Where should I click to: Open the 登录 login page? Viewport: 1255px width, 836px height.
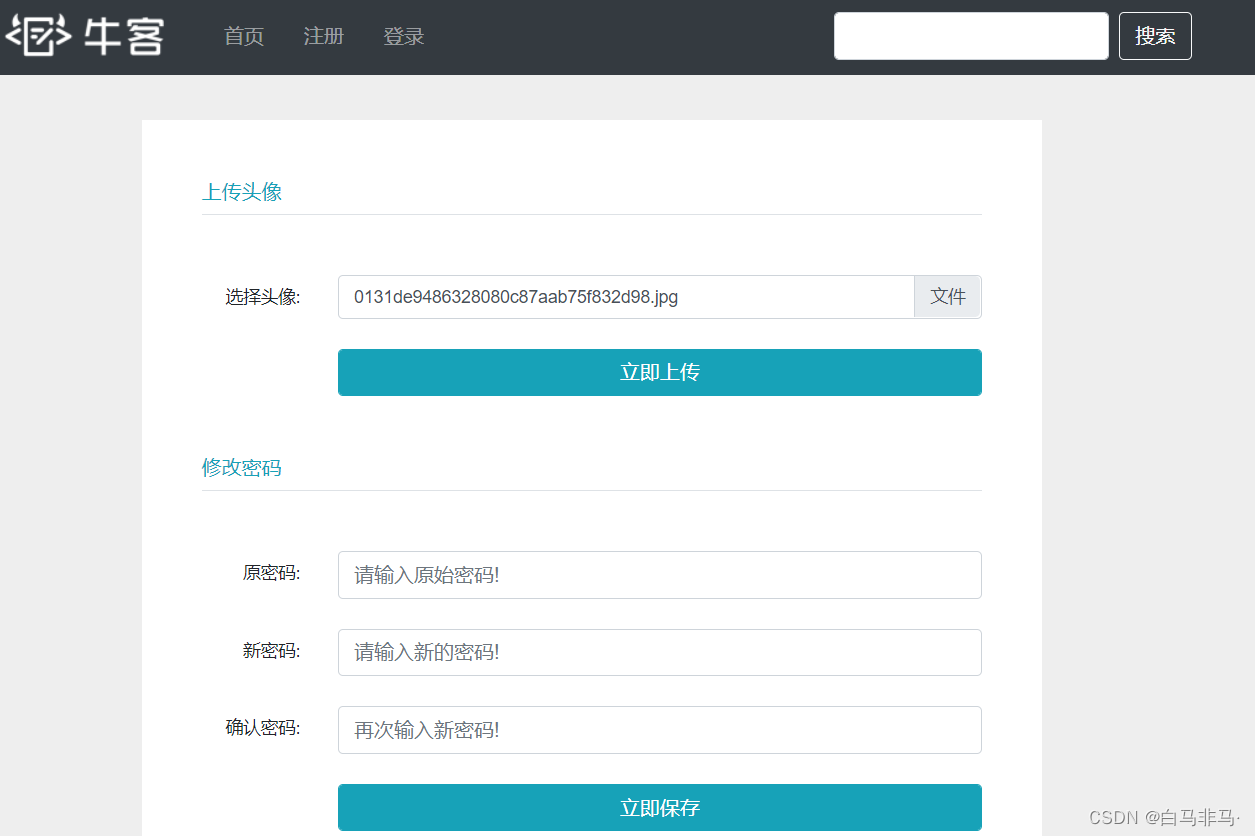tap(404, 37)
